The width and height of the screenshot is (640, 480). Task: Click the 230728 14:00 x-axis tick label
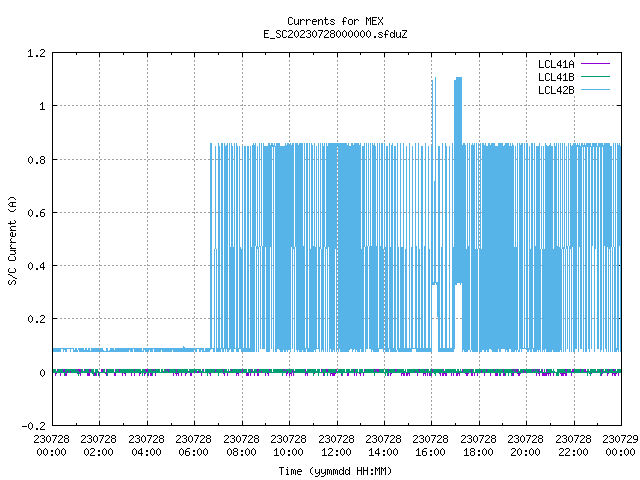pyautogui.click(x=383, y=446)
